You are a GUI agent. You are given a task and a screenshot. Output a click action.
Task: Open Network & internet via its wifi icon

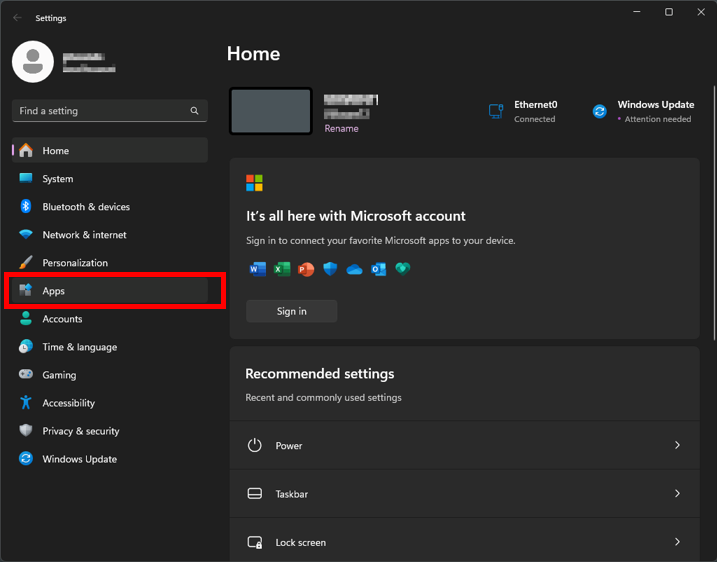pyautogui.click(x=26, y=235)
